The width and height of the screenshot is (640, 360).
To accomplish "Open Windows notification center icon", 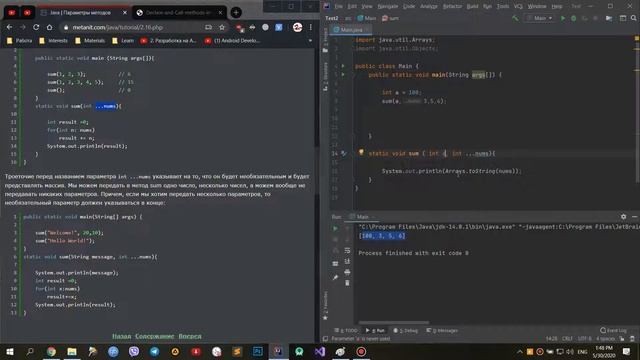I will 627,351.
